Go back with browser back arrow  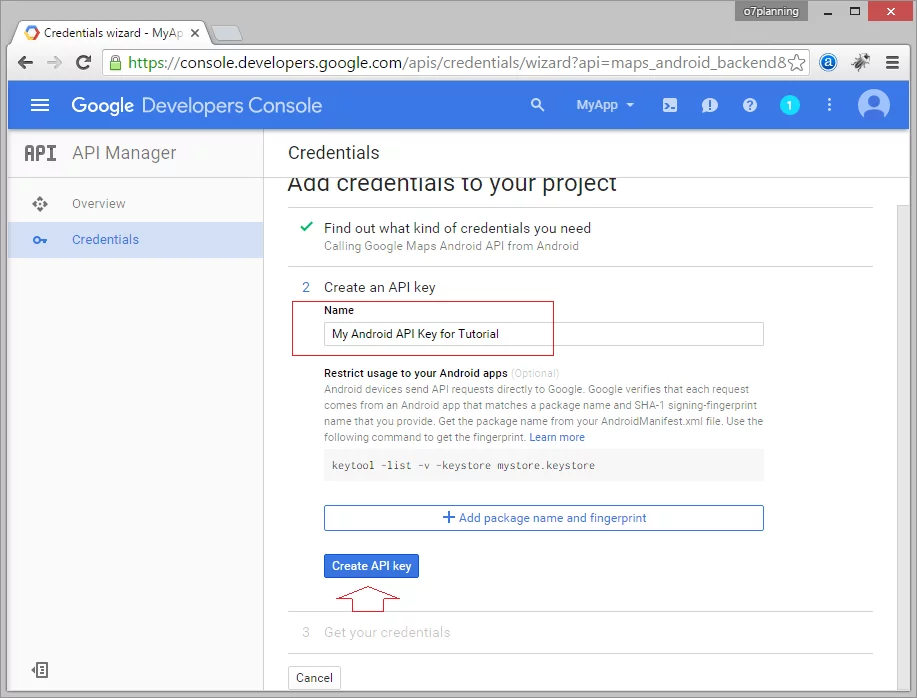point(25,63)
